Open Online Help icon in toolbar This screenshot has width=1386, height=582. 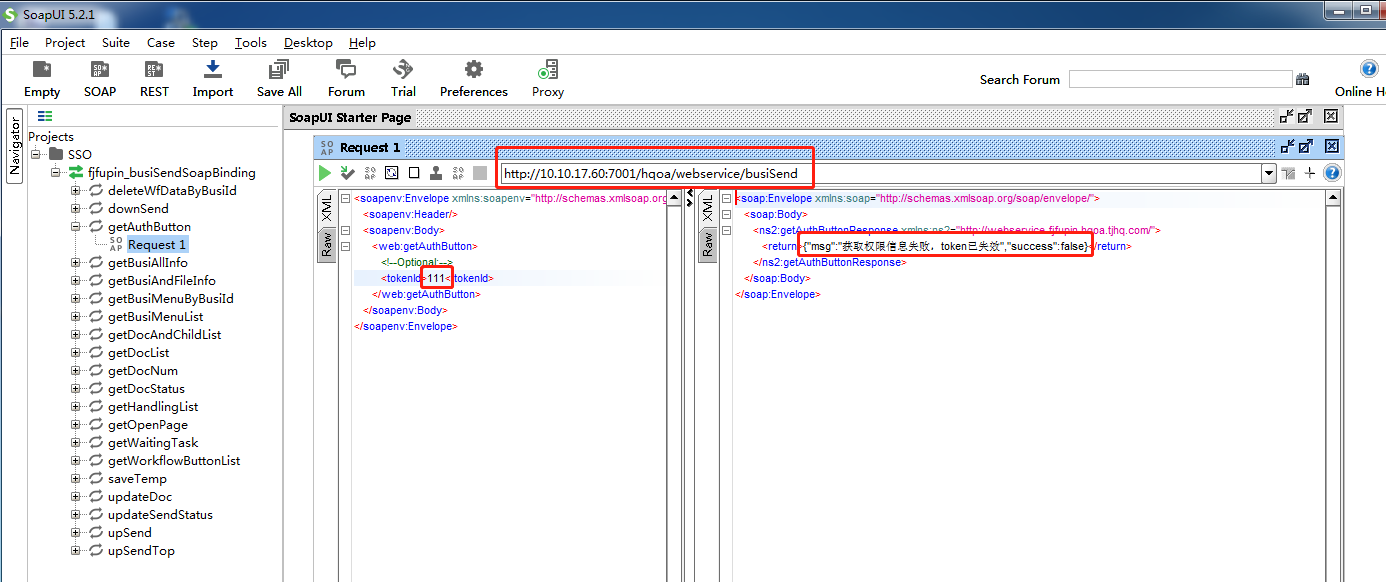coord(1369,69)
